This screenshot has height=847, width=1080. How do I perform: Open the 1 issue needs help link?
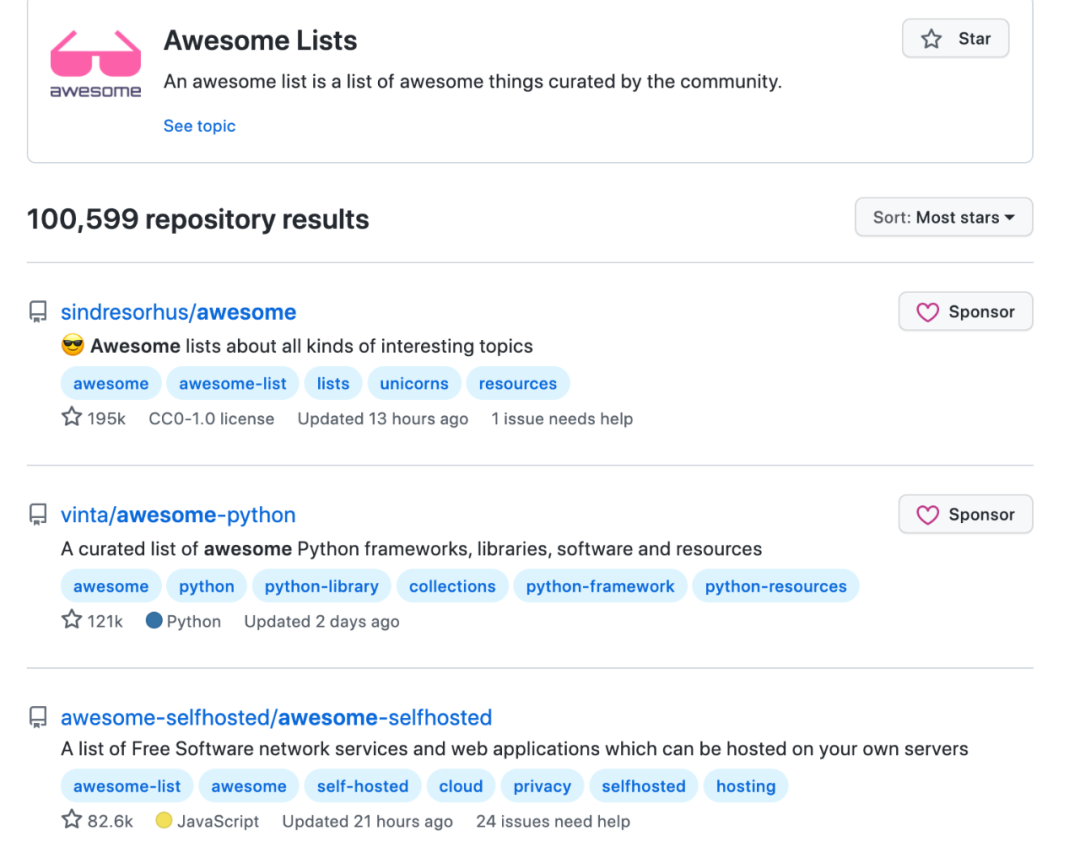coord(562,419)
